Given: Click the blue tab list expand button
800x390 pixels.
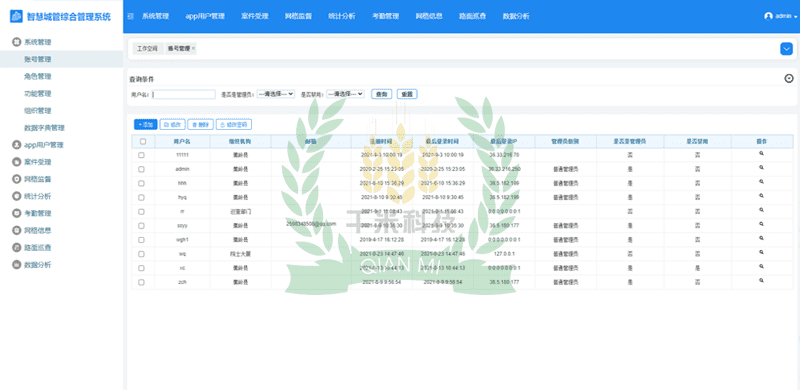Looking at the screenshot, I should (x=786, y=49).
